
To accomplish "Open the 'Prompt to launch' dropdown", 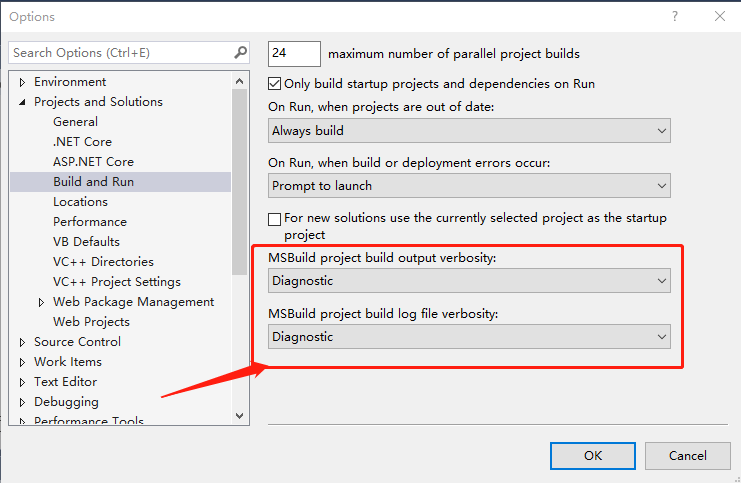I will [x=470, y=186].
